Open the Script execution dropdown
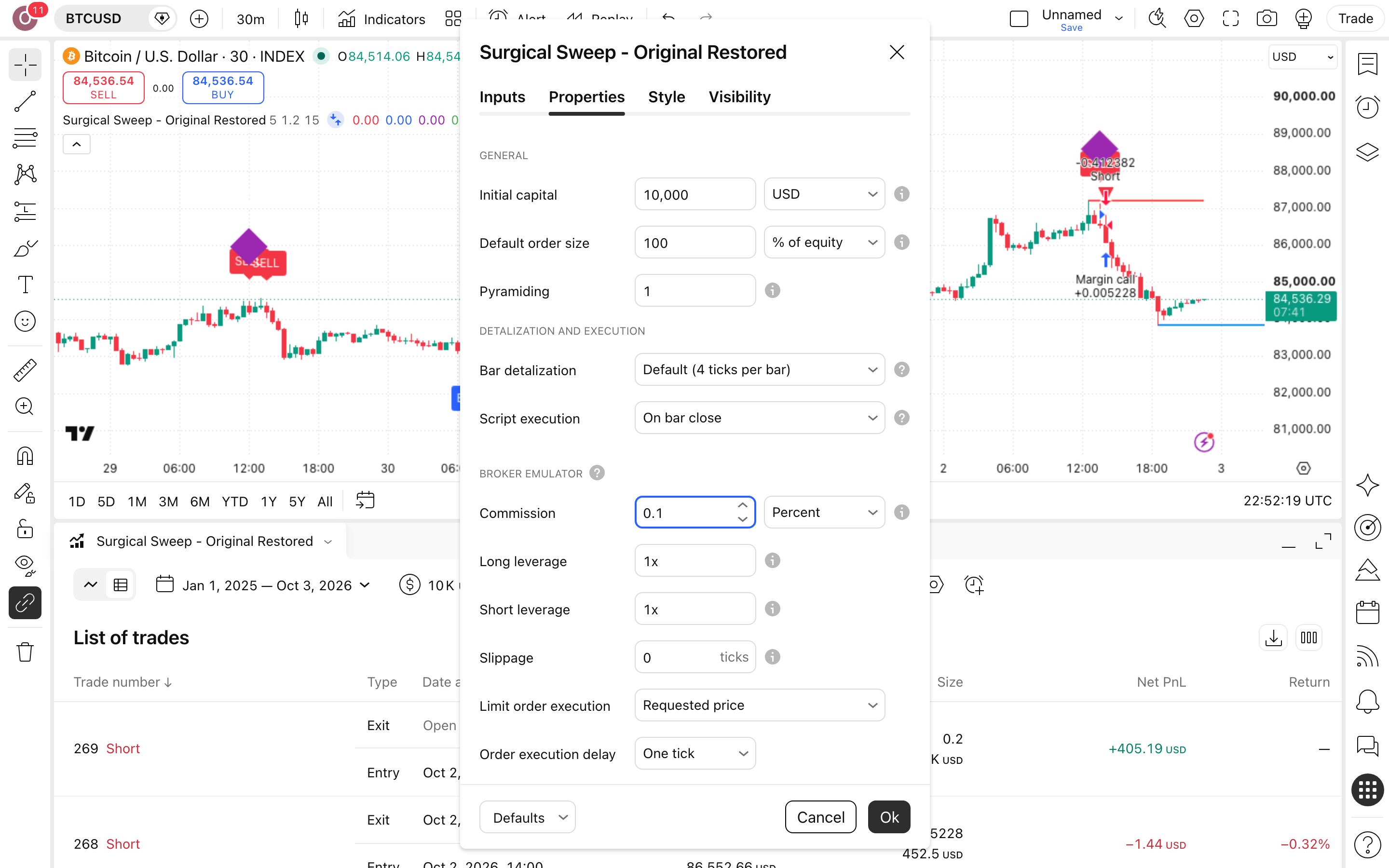1389x868 pixels. [759, 418]
